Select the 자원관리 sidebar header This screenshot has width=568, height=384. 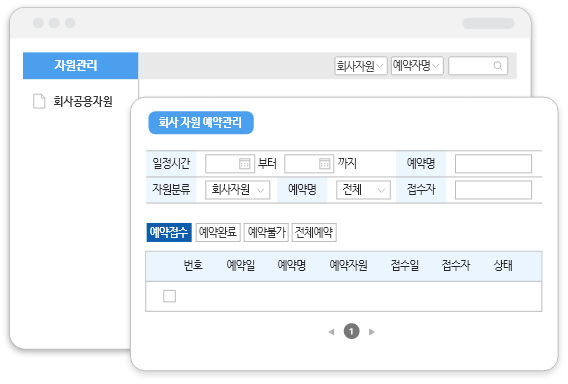click(x=80, y=66)
